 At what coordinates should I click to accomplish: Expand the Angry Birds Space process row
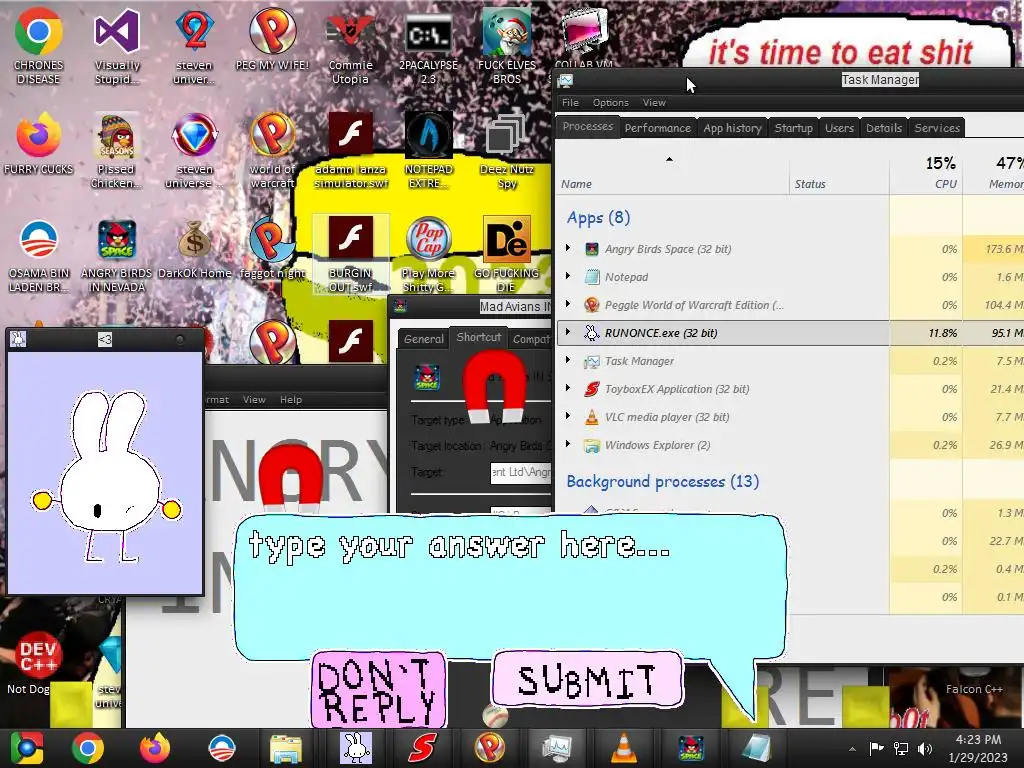click(x=568, y=248)
